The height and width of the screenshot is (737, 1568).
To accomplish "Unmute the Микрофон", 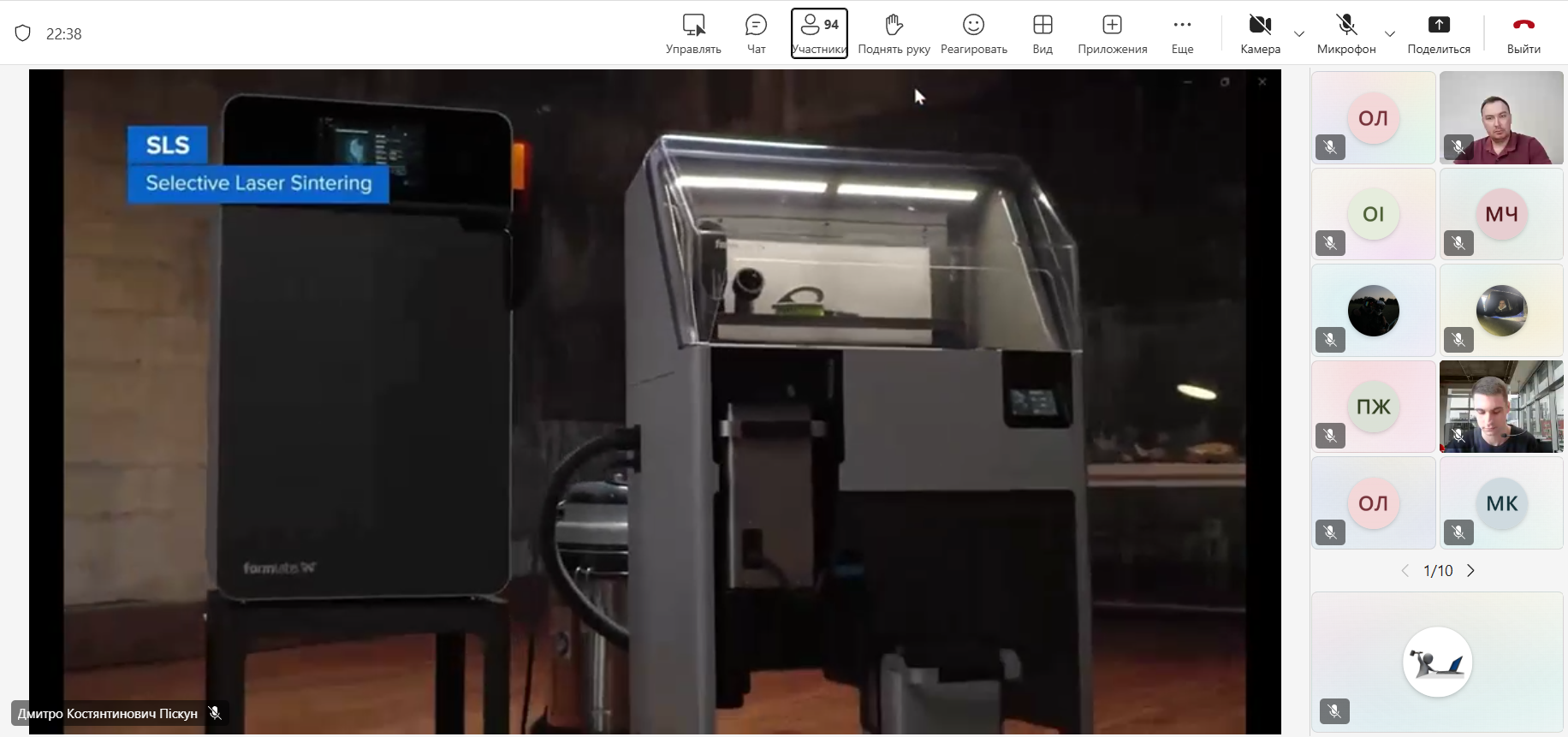I will pyautogui.click(x=1346, y=33).
